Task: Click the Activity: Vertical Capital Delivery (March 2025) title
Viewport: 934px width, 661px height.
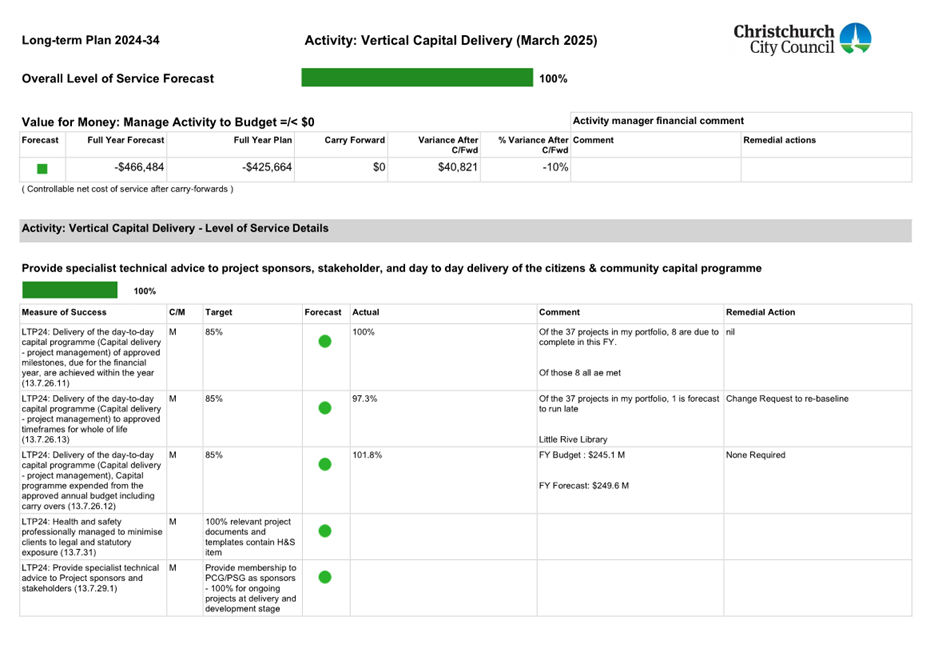Action: (x=451, y=40)
